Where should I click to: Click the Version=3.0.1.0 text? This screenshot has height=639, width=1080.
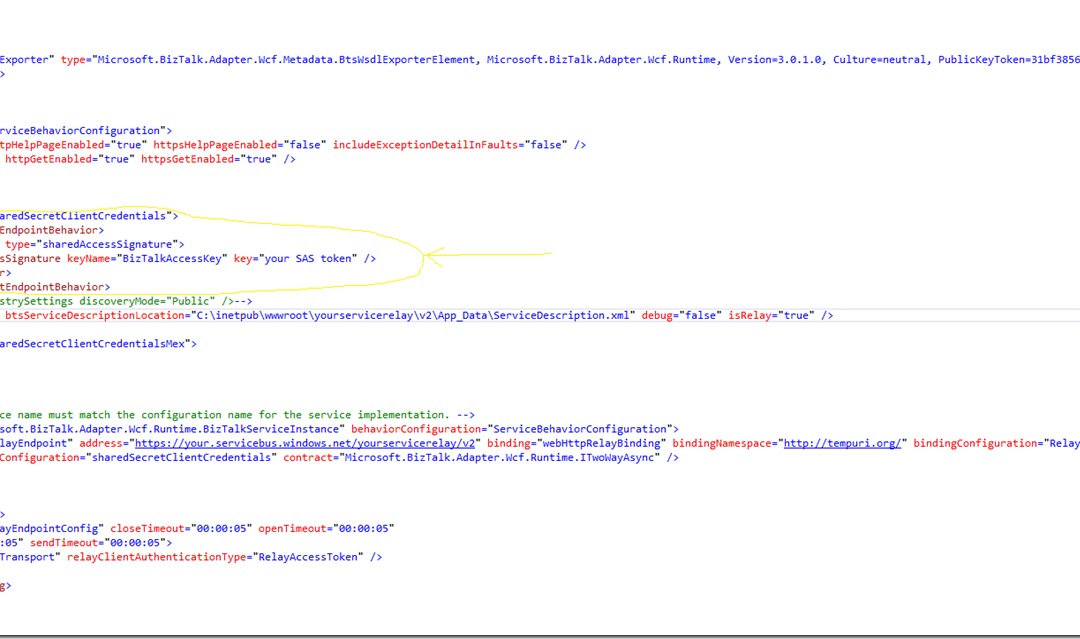(774, 60)
